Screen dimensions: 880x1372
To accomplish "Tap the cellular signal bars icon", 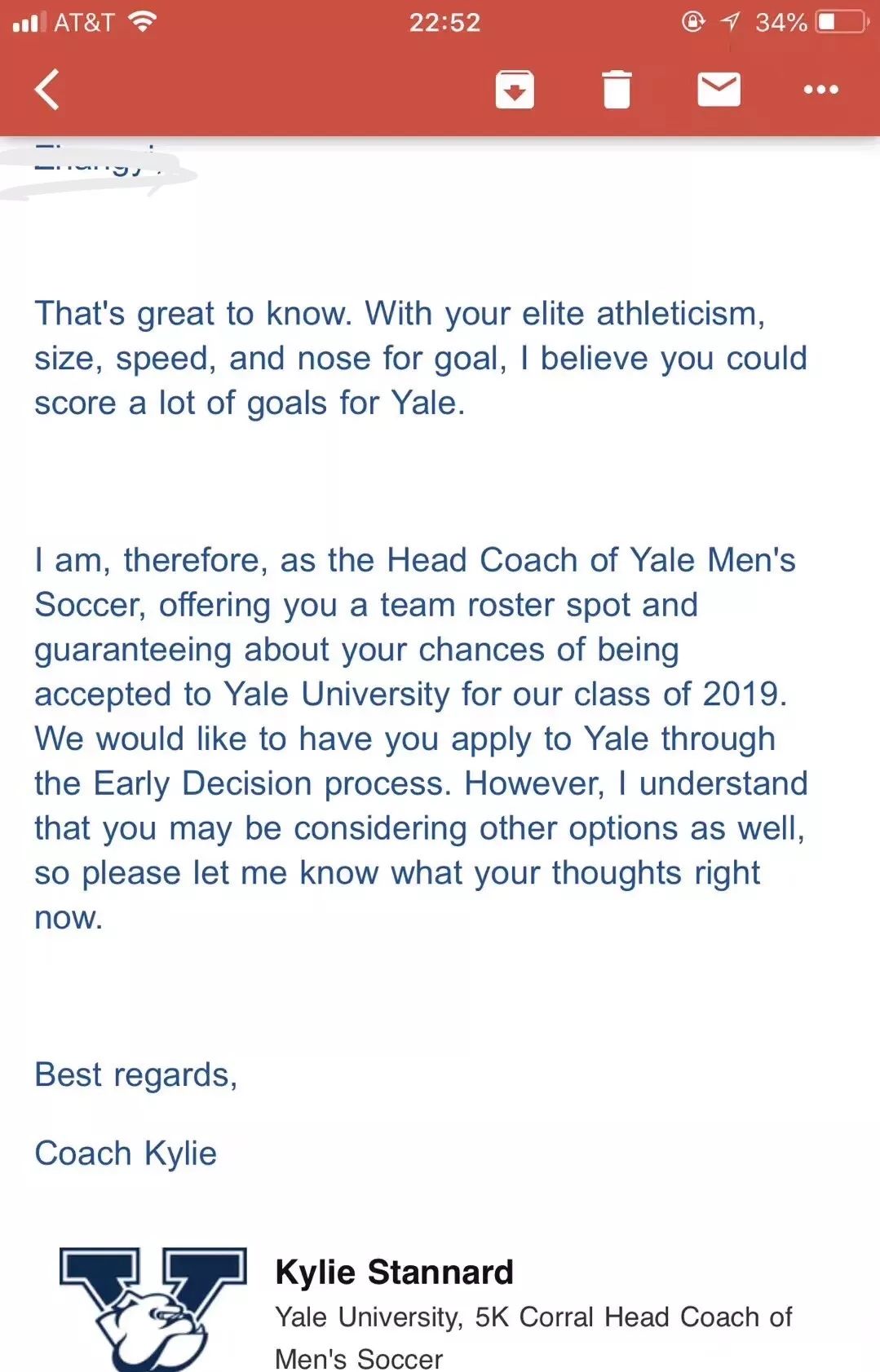I will click(29, 22).
